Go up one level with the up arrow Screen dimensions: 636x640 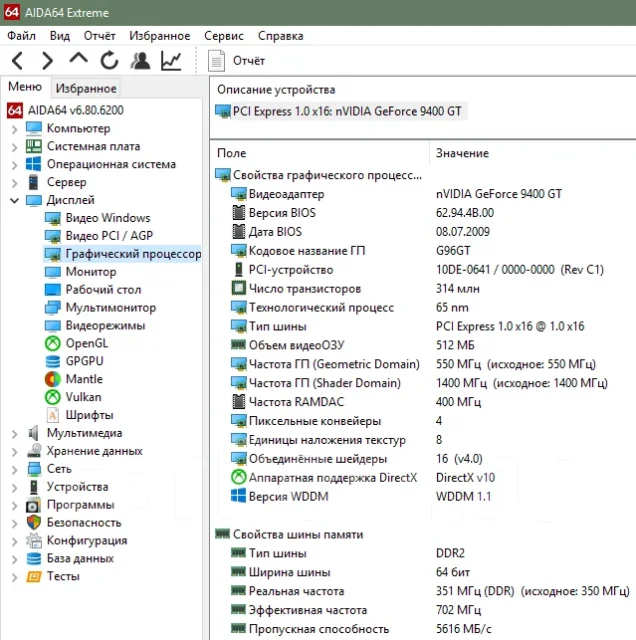78,58
